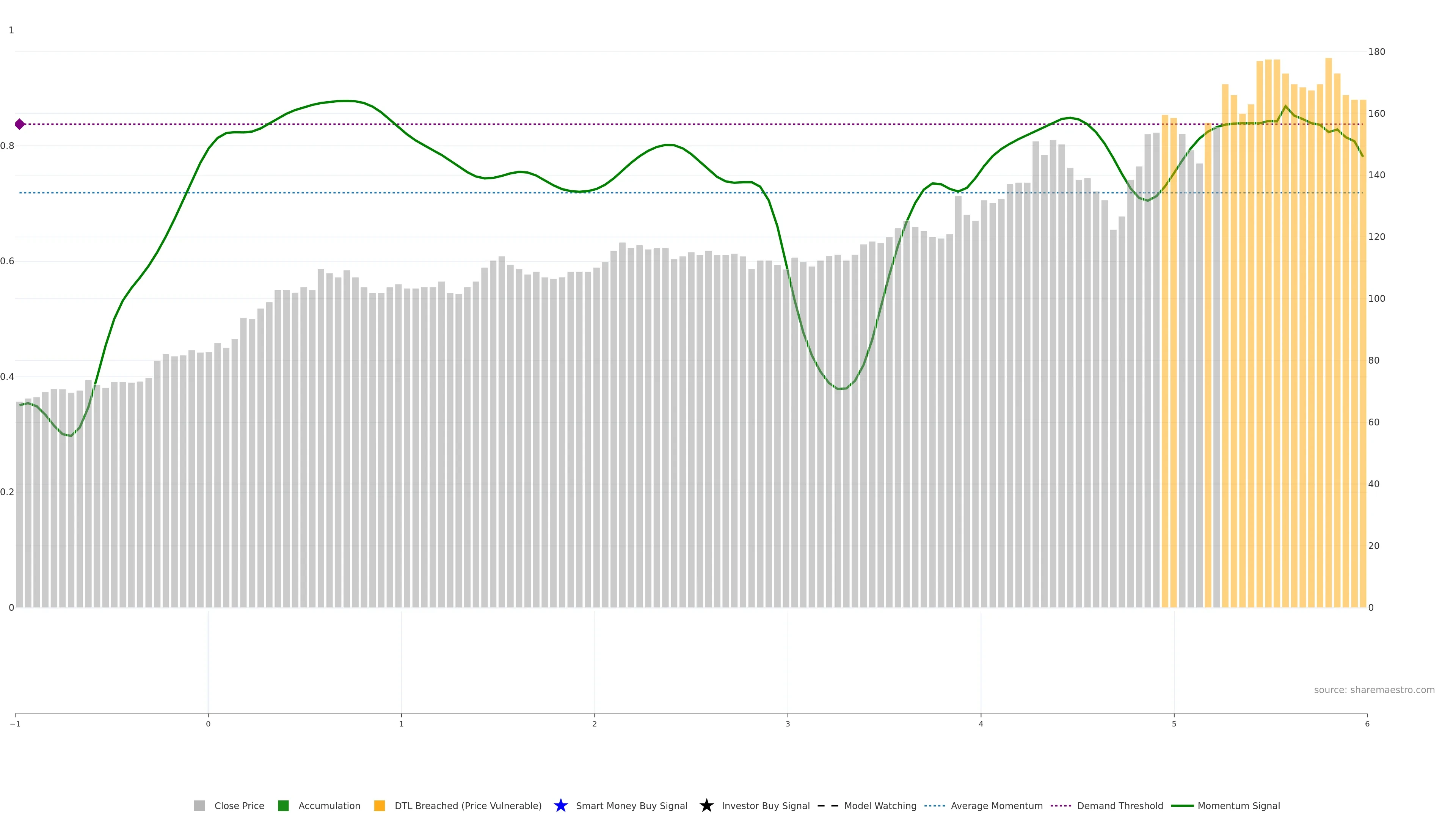Click the gray Close Price legend swatch
The height and width of the screenshot is (819, 1456).
click(199, 805)
